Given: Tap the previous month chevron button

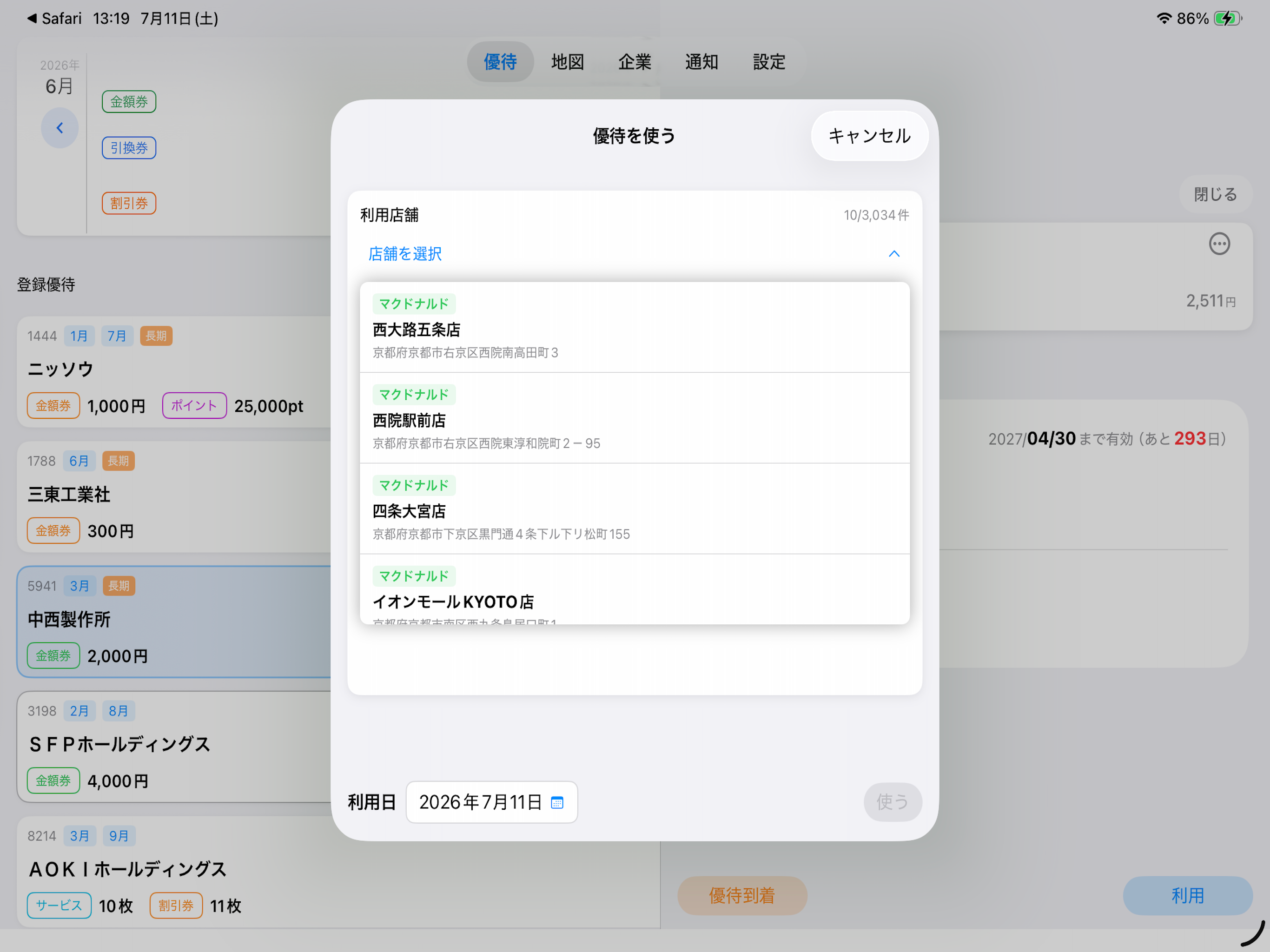Looking at the screenshot, I should 60,127.
